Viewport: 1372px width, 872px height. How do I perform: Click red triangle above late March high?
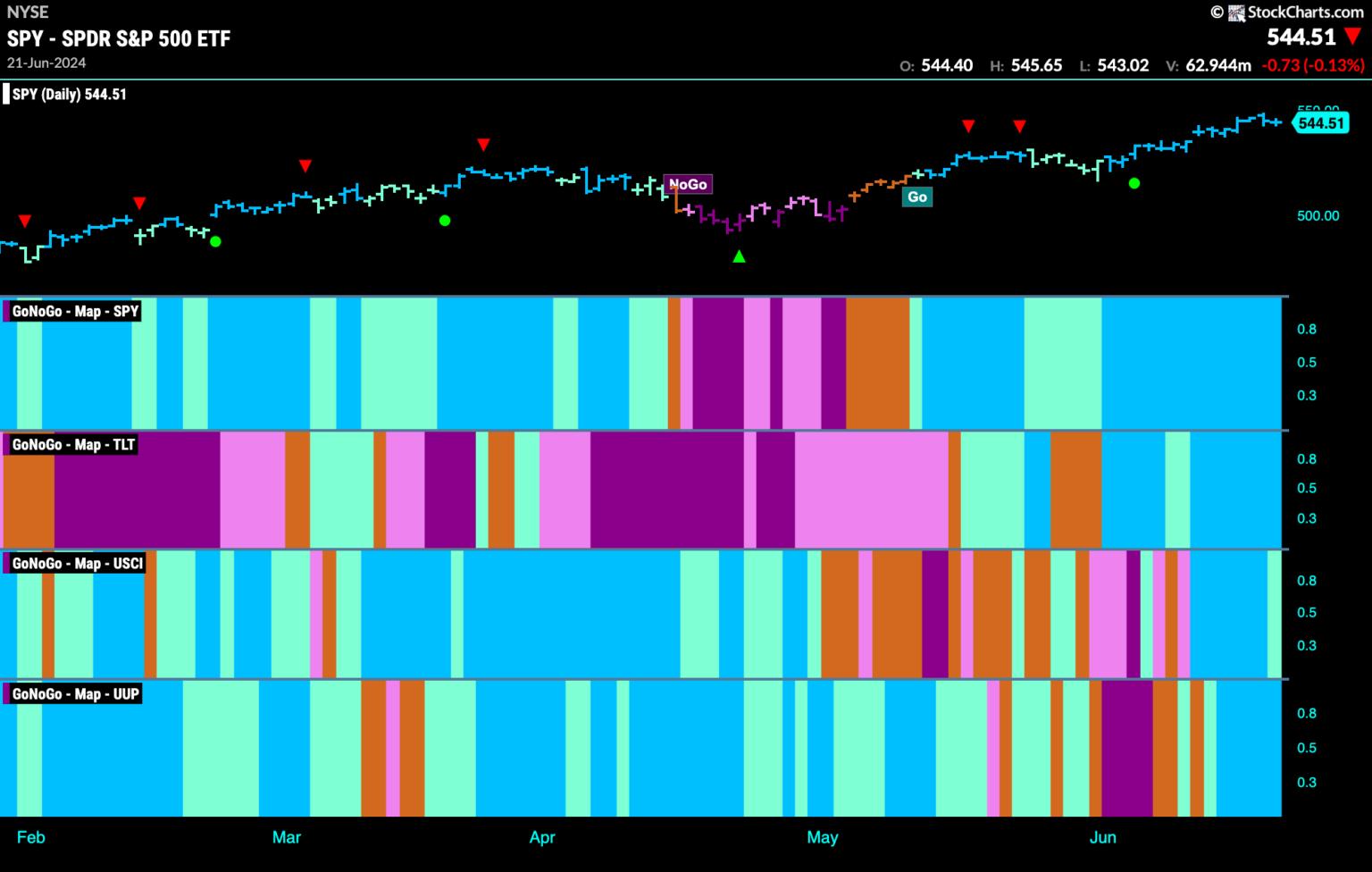(483, 145)
